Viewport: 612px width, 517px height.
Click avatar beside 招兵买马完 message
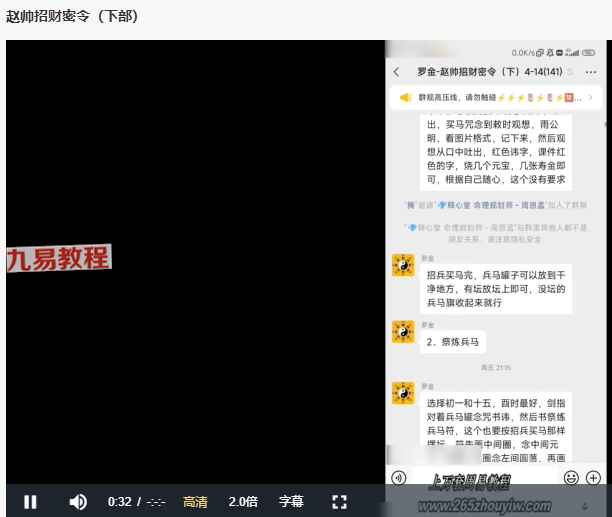(404, 265)
